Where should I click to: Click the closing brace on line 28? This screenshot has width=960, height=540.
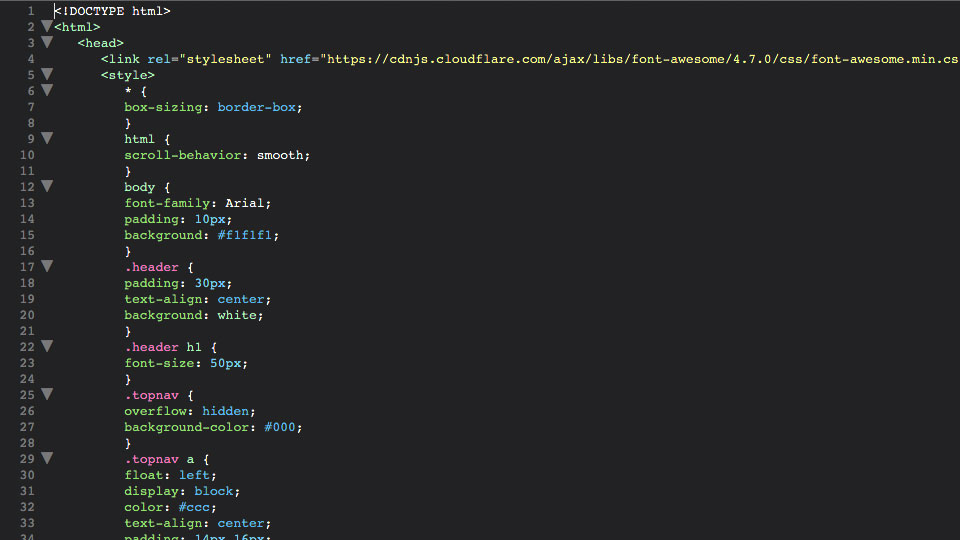click(x=128, y=443)
